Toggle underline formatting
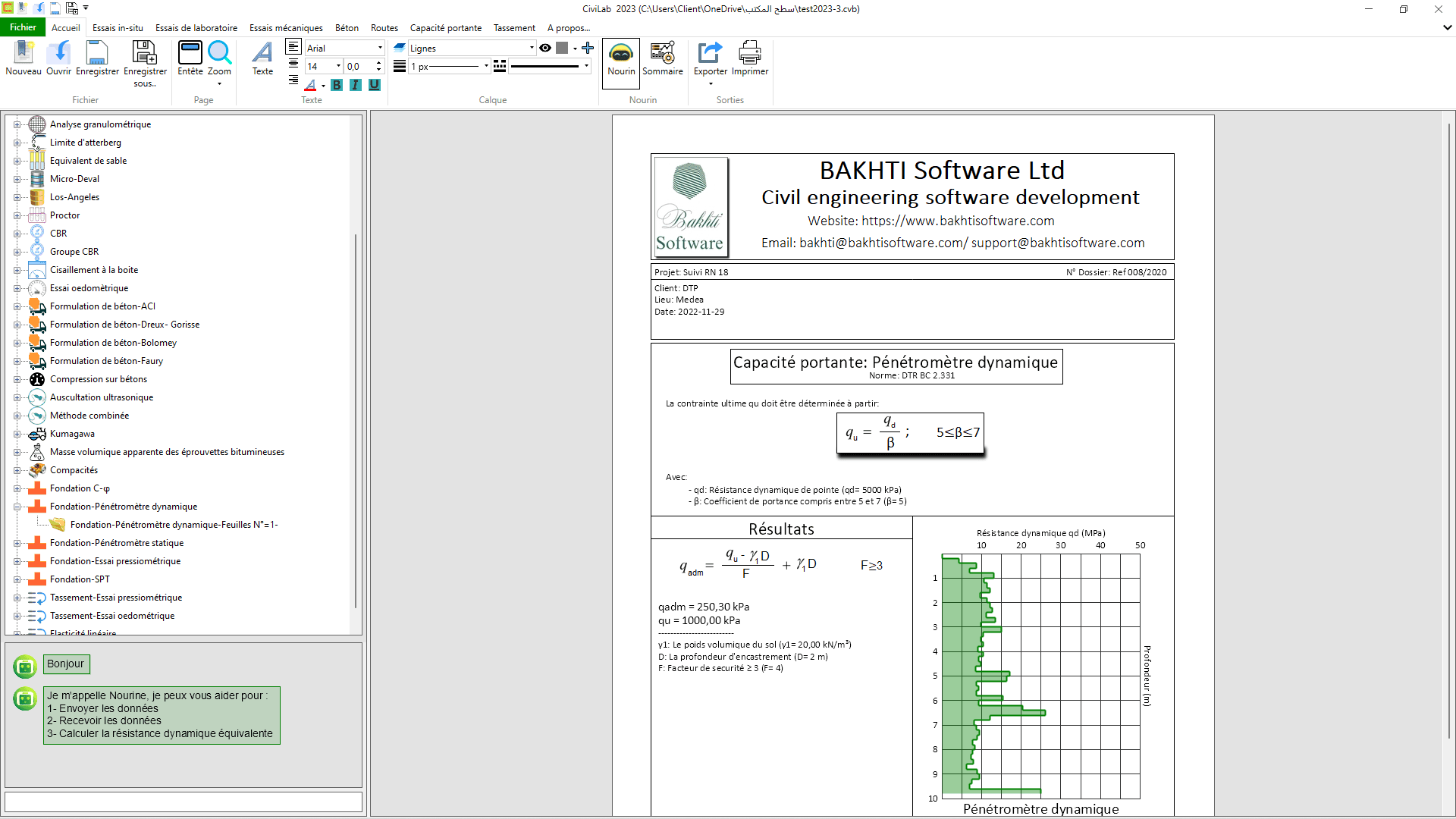This screenshot has height=819, width=1456. tap(375, 85)
